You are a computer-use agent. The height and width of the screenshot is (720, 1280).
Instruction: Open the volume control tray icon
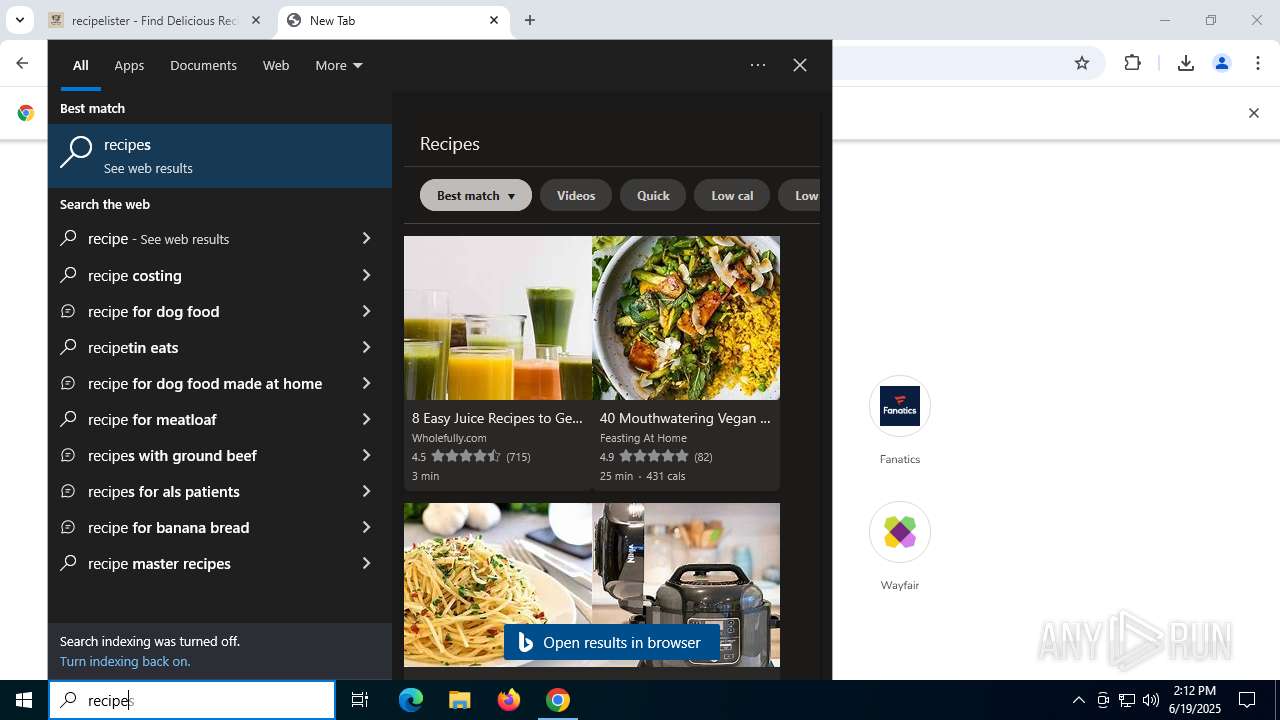pyautogui.click(x=1151, y=700)
